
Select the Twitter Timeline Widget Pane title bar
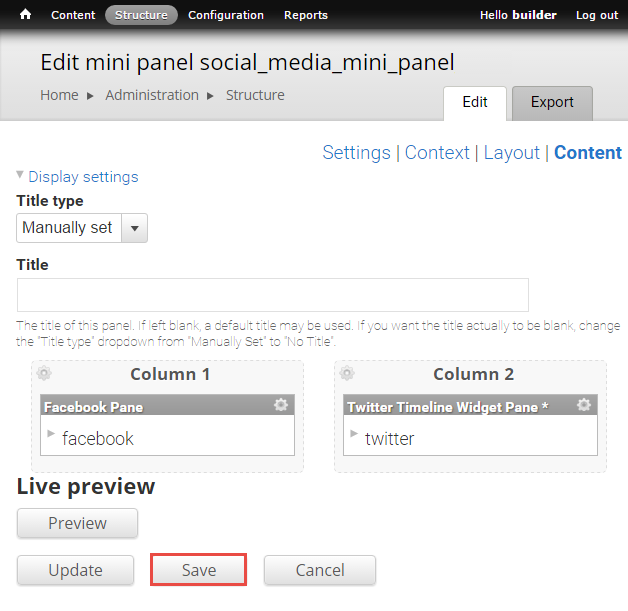(x=470, y=405)
